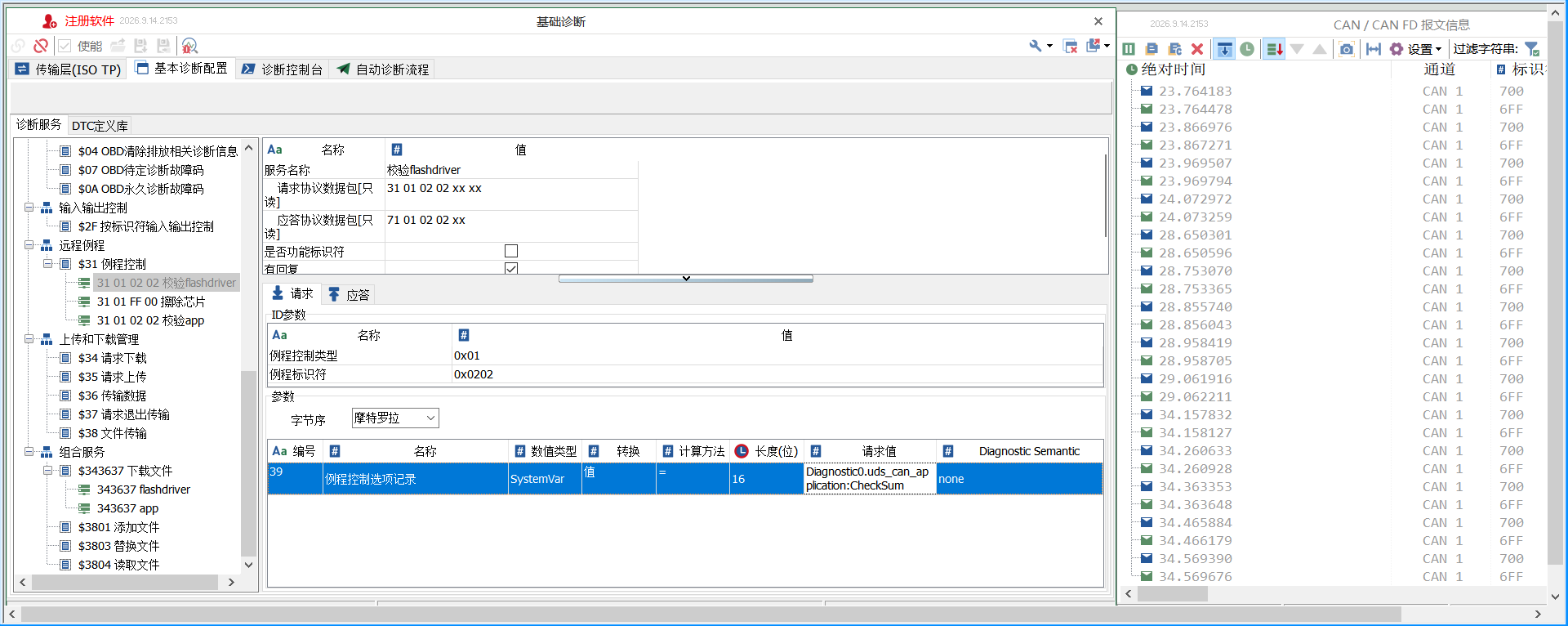This screenshot has width=1568, height=626.
Task: Select tree item 343637 flashdriver
Action: [143, 490]
